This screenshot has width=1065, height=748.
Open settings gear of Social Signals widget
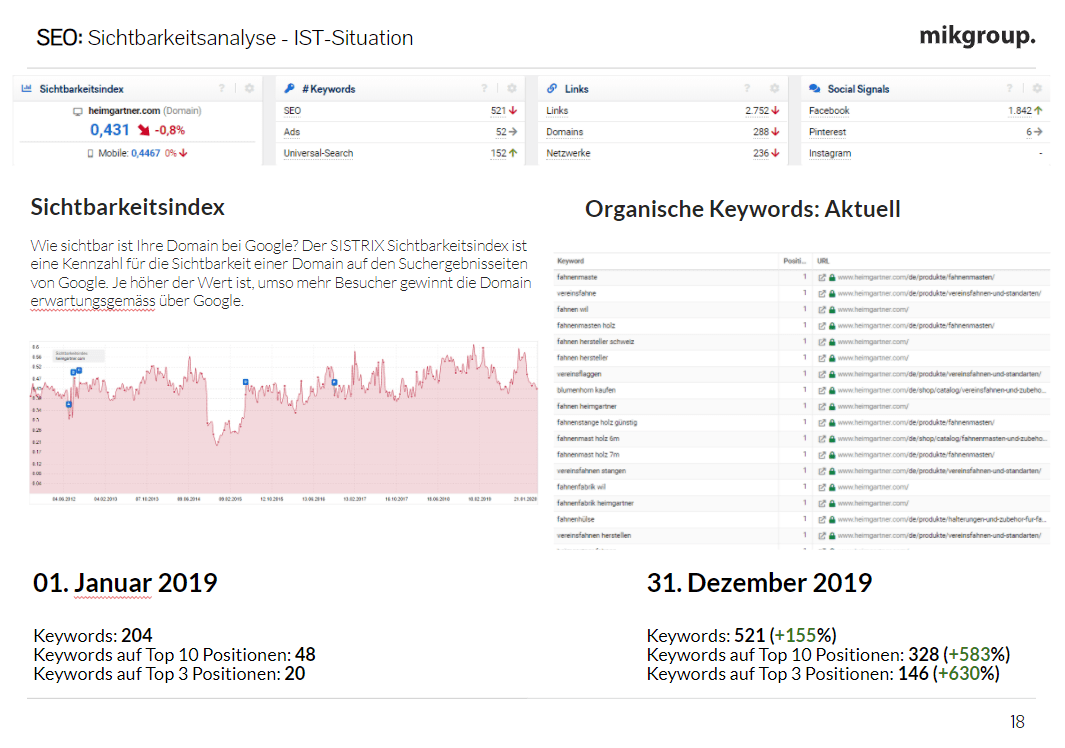point(1037,88)
